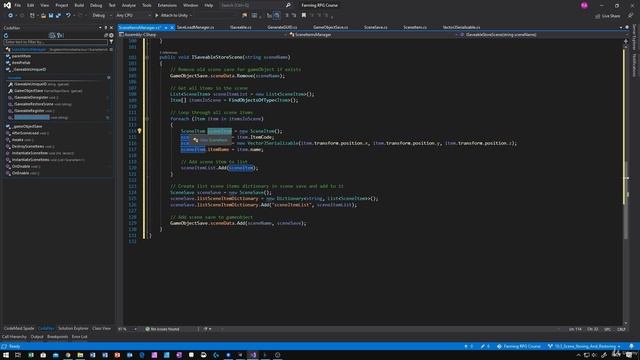Select OnEnable in the CodeMaid list
This screenshot has width=640, height=360.
point(20,173)
